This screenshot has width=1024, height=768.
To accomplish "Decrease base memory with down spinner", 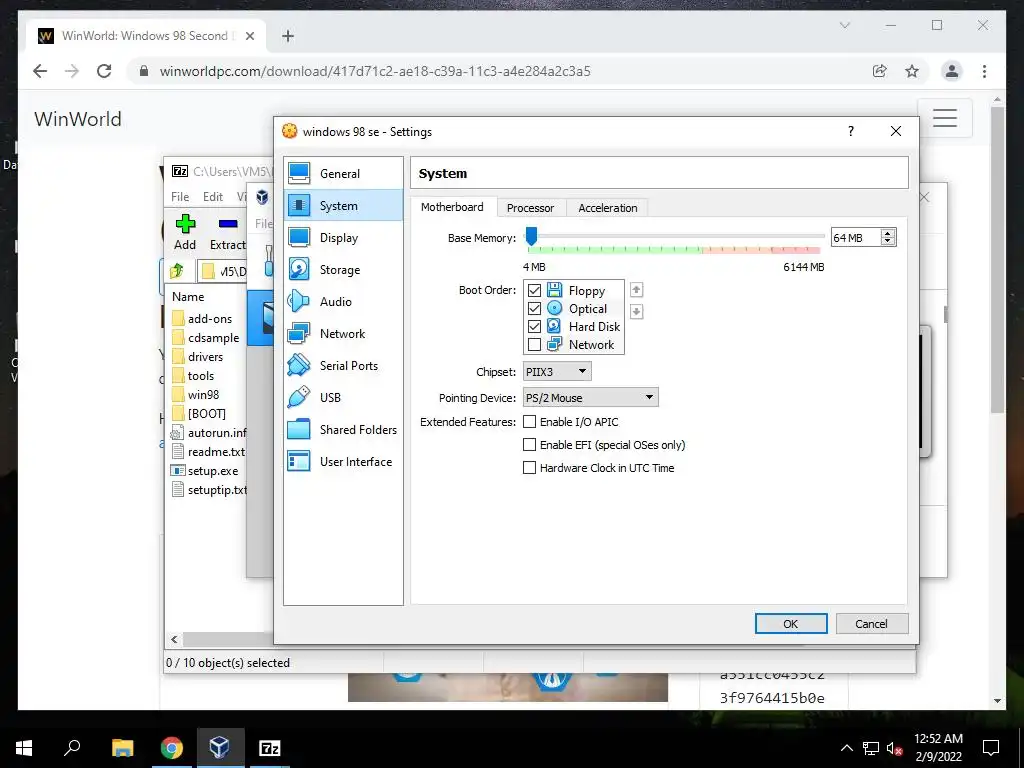I will (888, 242).
